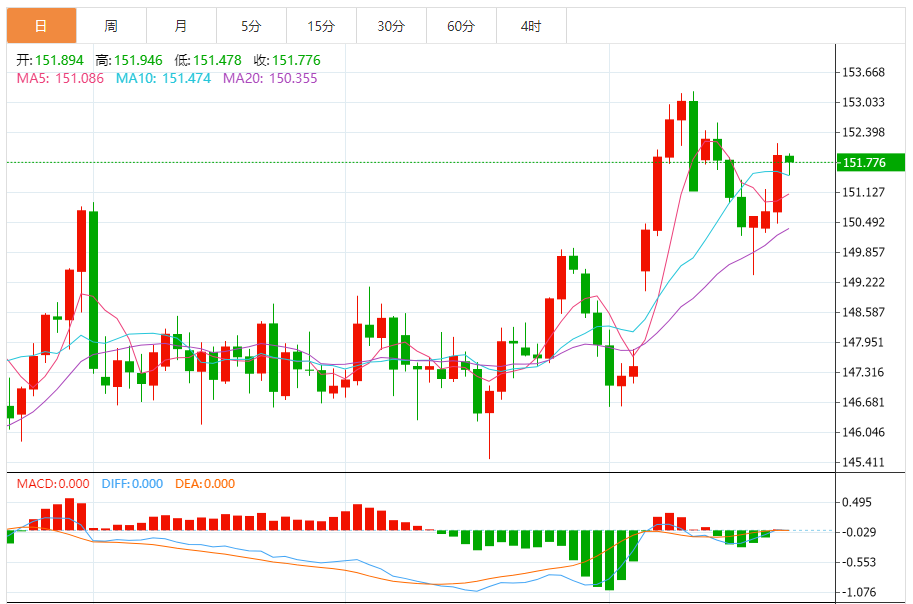Switch to the 4时 four-hour tab
Image resolution: width=913 pixels, height=604 pixels.
click(x=531, y=26)
